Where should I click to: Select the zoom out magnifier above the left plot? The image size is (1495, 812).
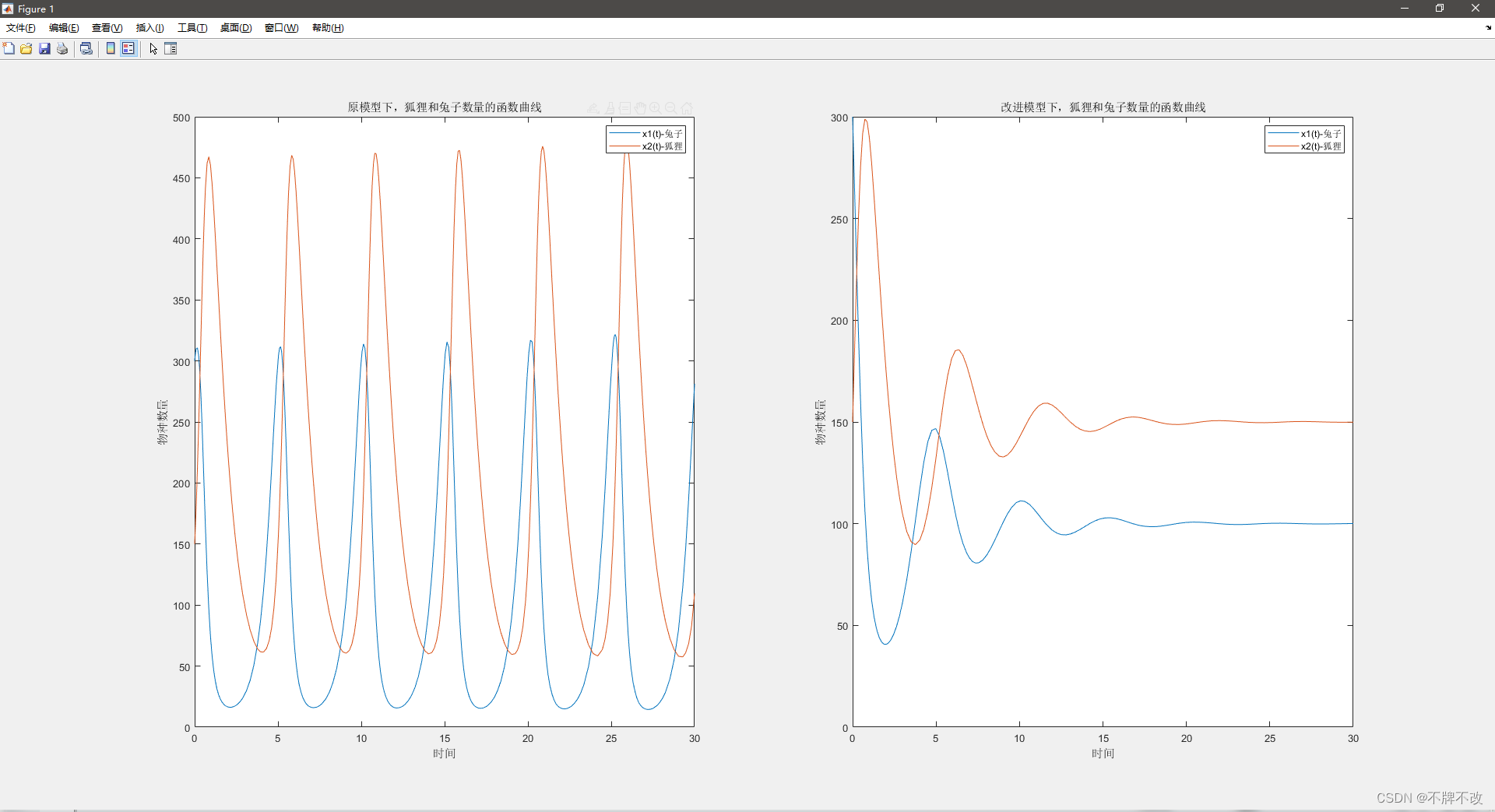click(671, 108)
